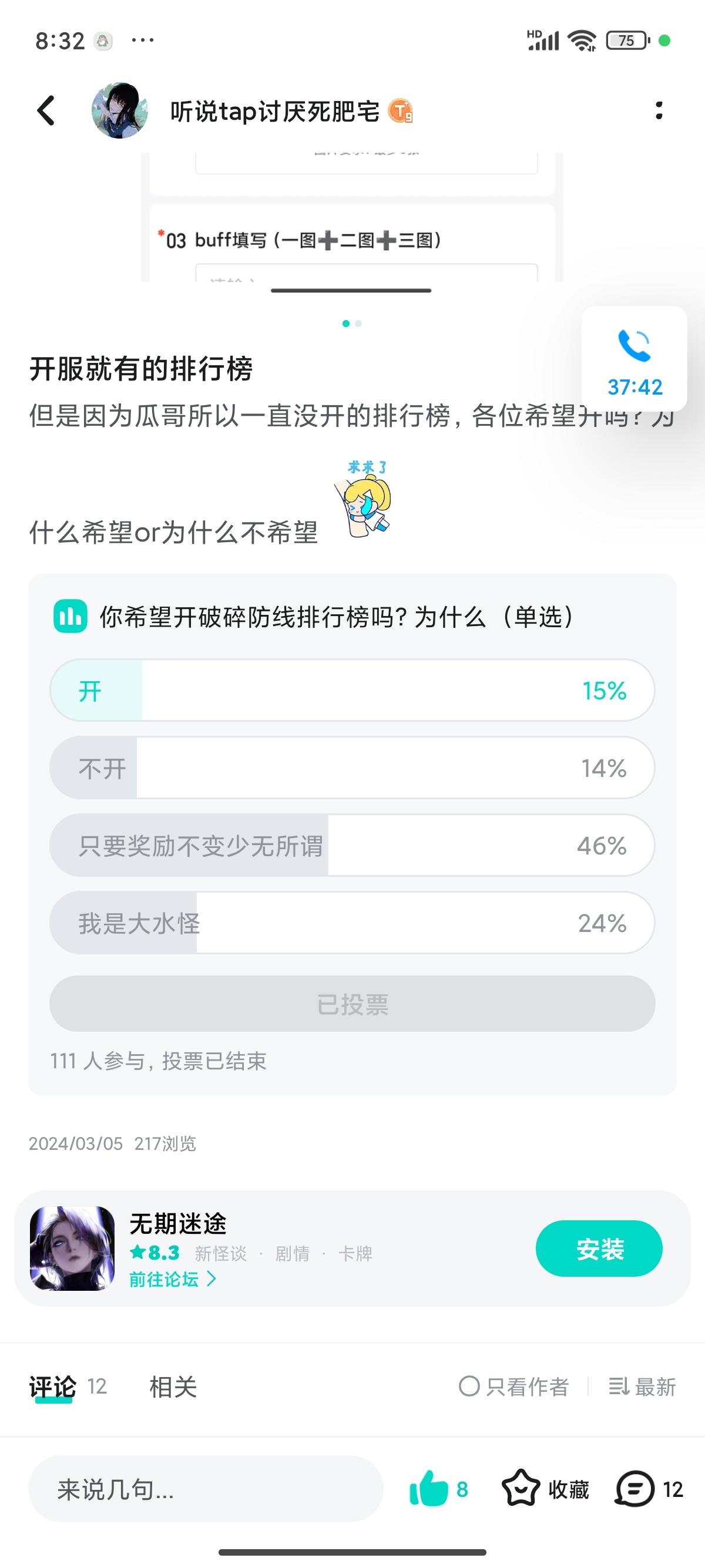Tap the author's profile avatar
705x1568 pixels.
120,111
